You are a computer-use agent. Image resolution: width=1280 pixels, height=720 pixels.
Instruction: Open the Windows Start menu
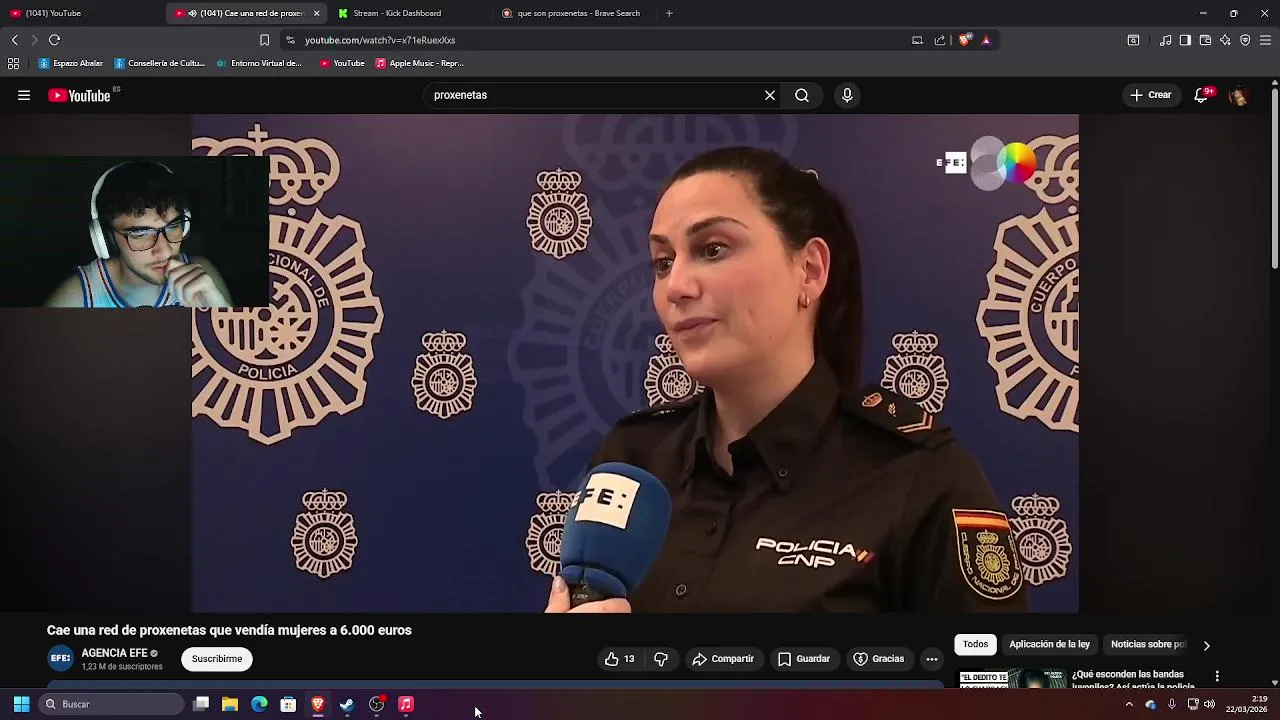(x=21, y=704)
